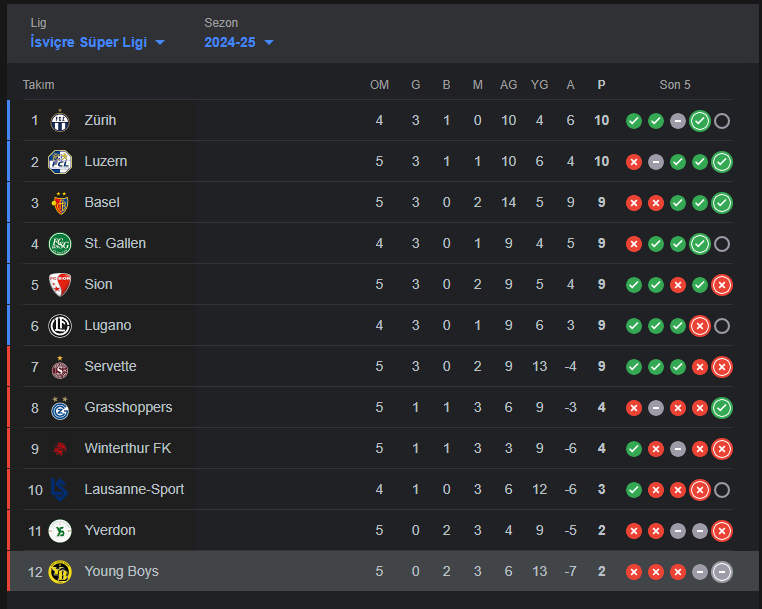The height and width of the screenshot is (609, 762).
Task: Click the Son 5 column header
Action: click(x=675, y=85)
